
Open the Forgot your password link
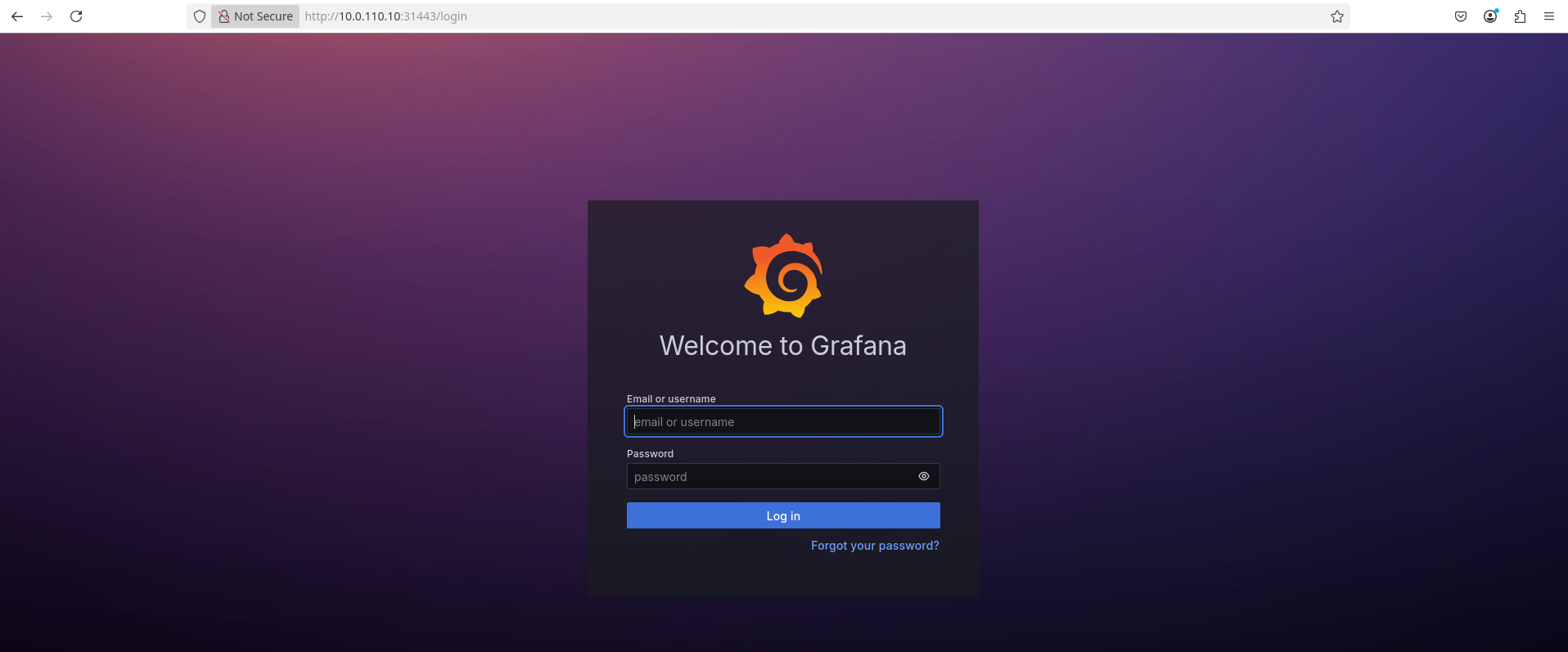coord(875,546)
